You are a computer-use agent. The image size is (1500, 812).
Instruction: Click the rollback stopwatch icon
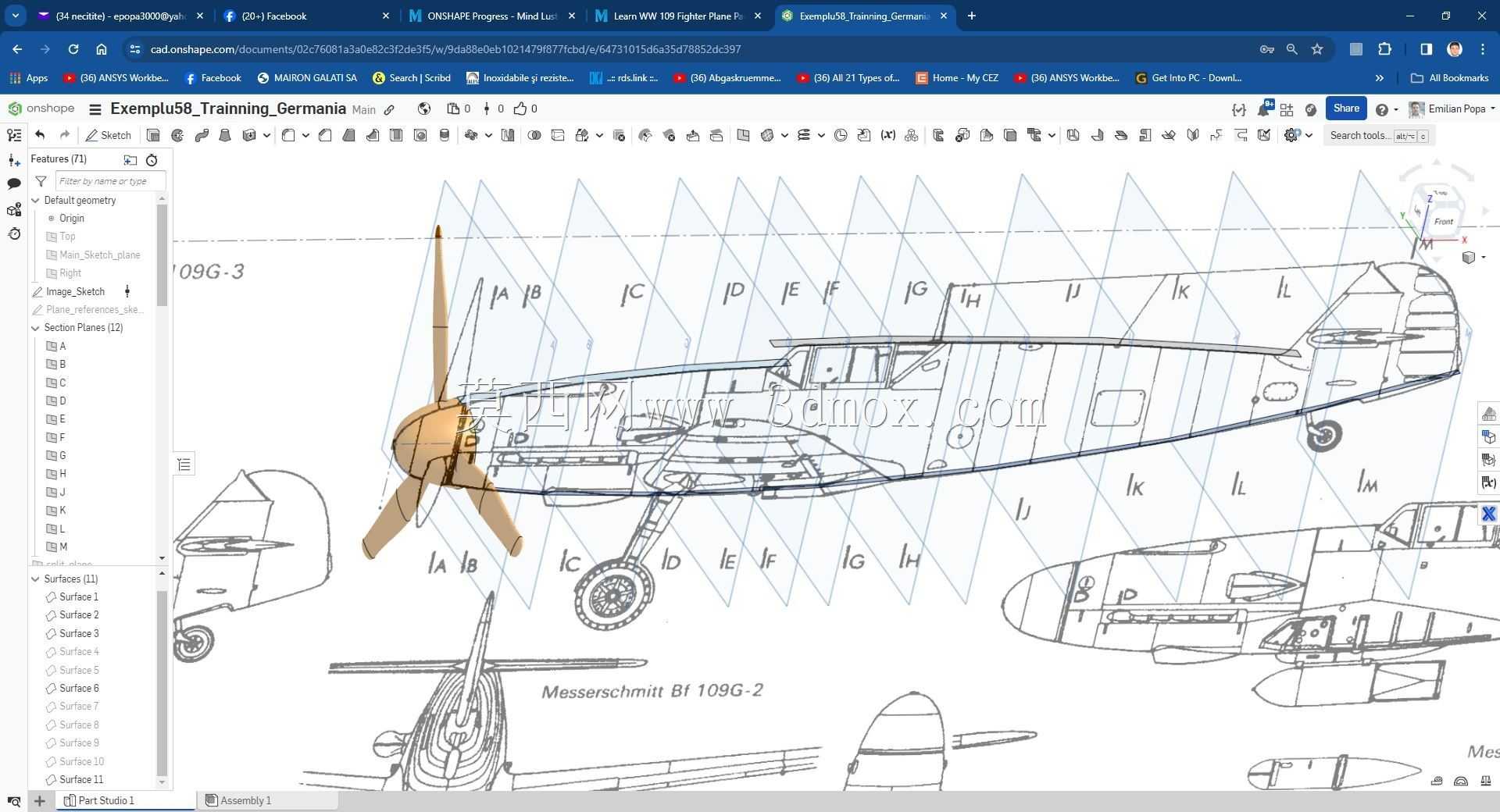point(152,159)
